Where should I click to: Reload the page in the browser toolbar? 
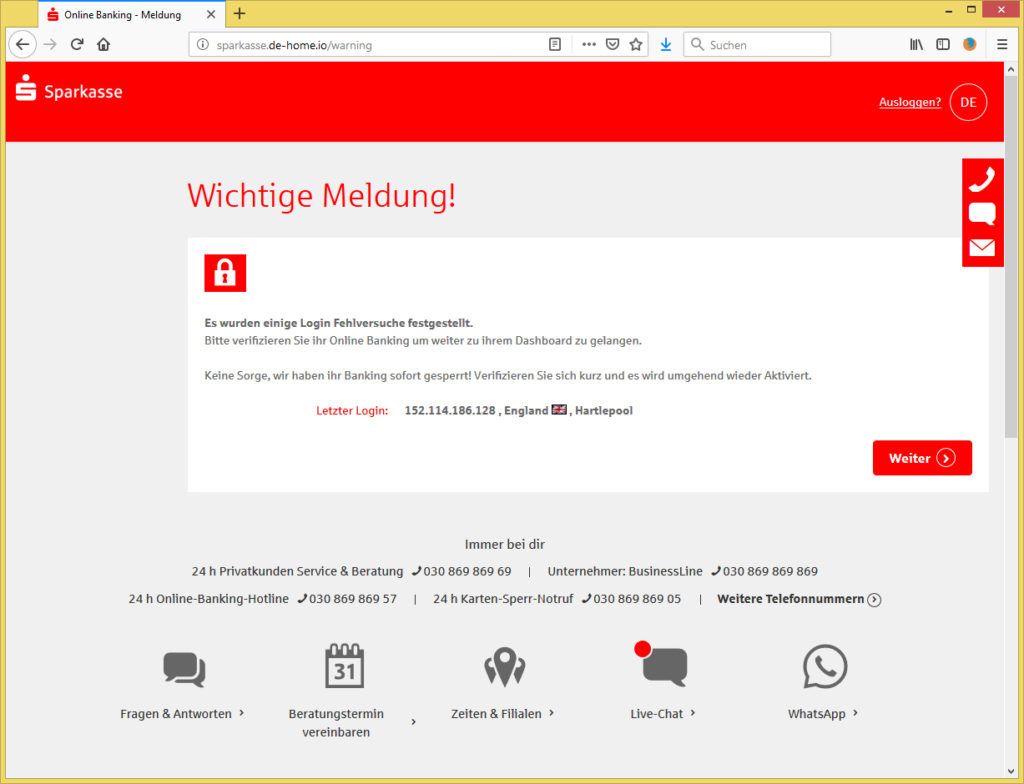[77, 45]
